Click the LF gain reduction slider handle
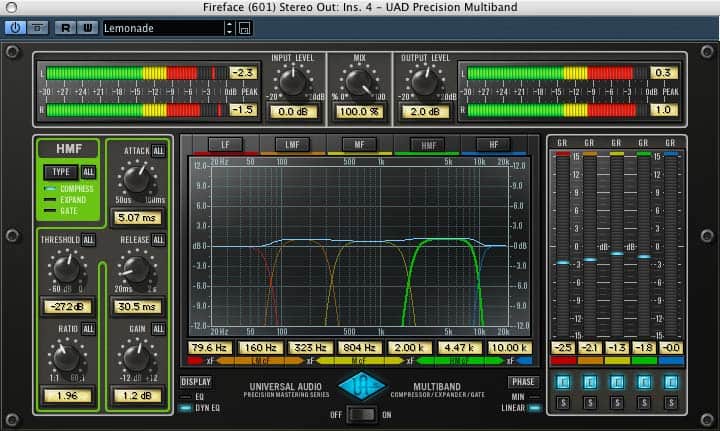Screen dimensions: 720x431 click(563, 263)
